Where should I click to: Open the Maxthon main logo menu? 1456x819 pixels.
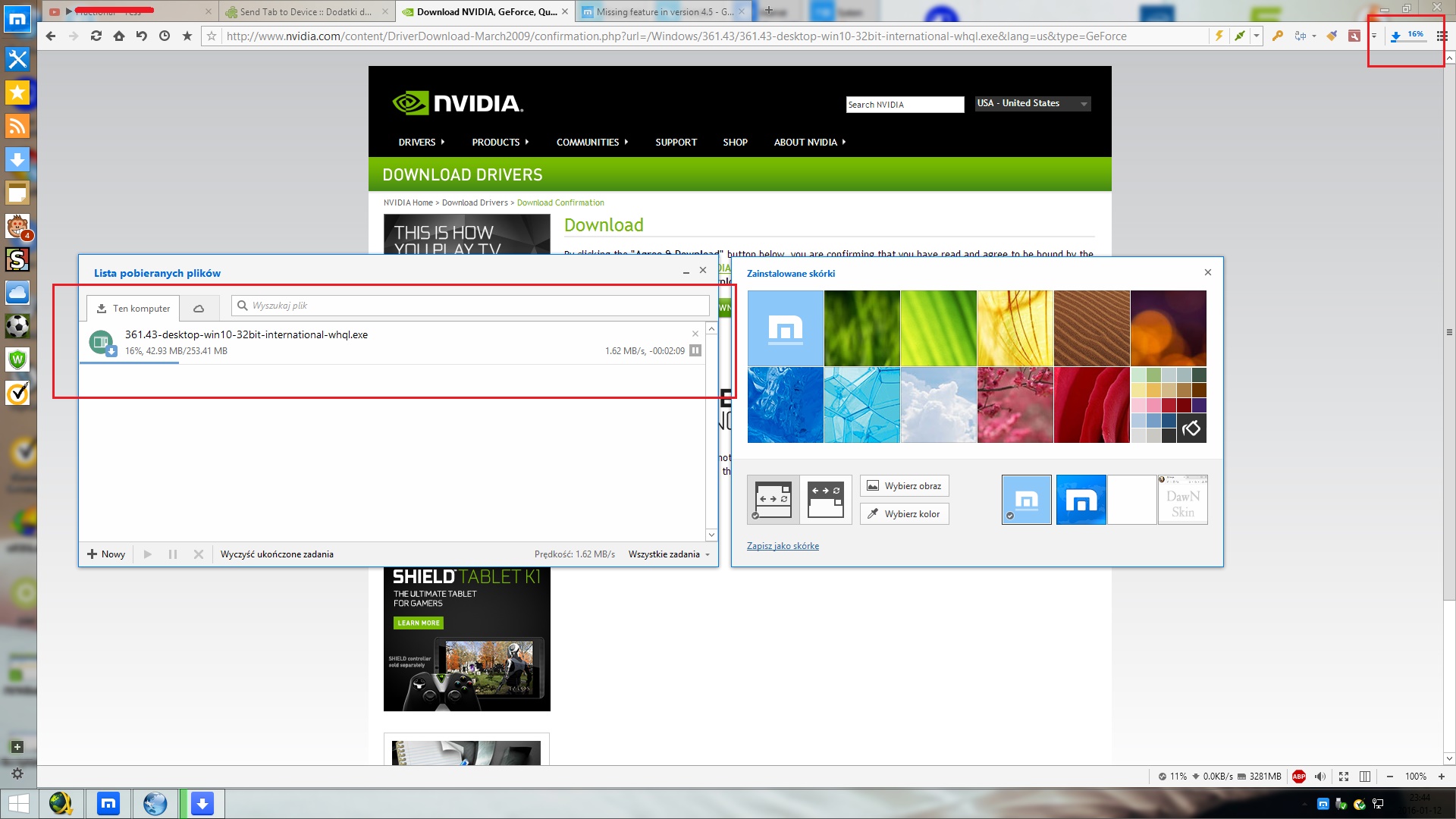pos(17,20)
